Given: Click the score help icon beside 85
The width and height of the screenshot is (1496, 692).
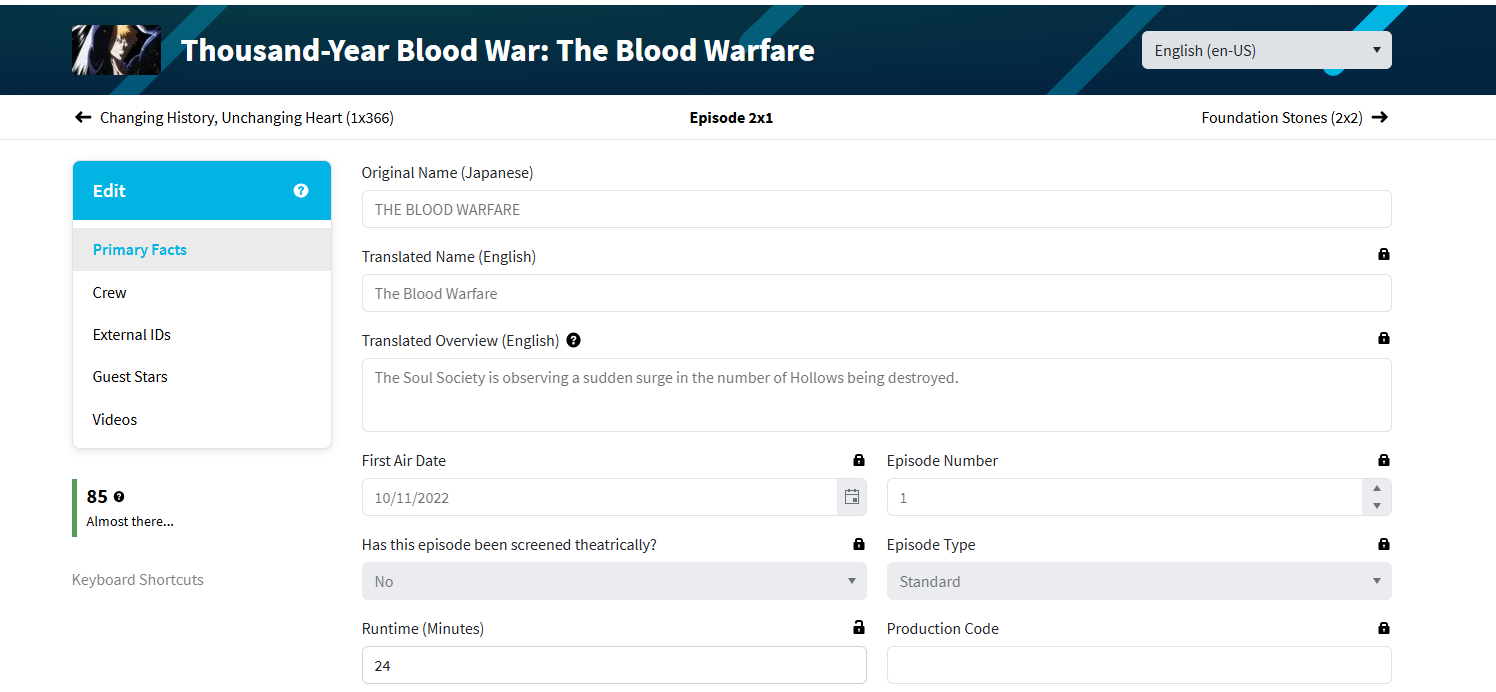Looking at the screenshot, I should pyautogui.click(x=119, y=497).
